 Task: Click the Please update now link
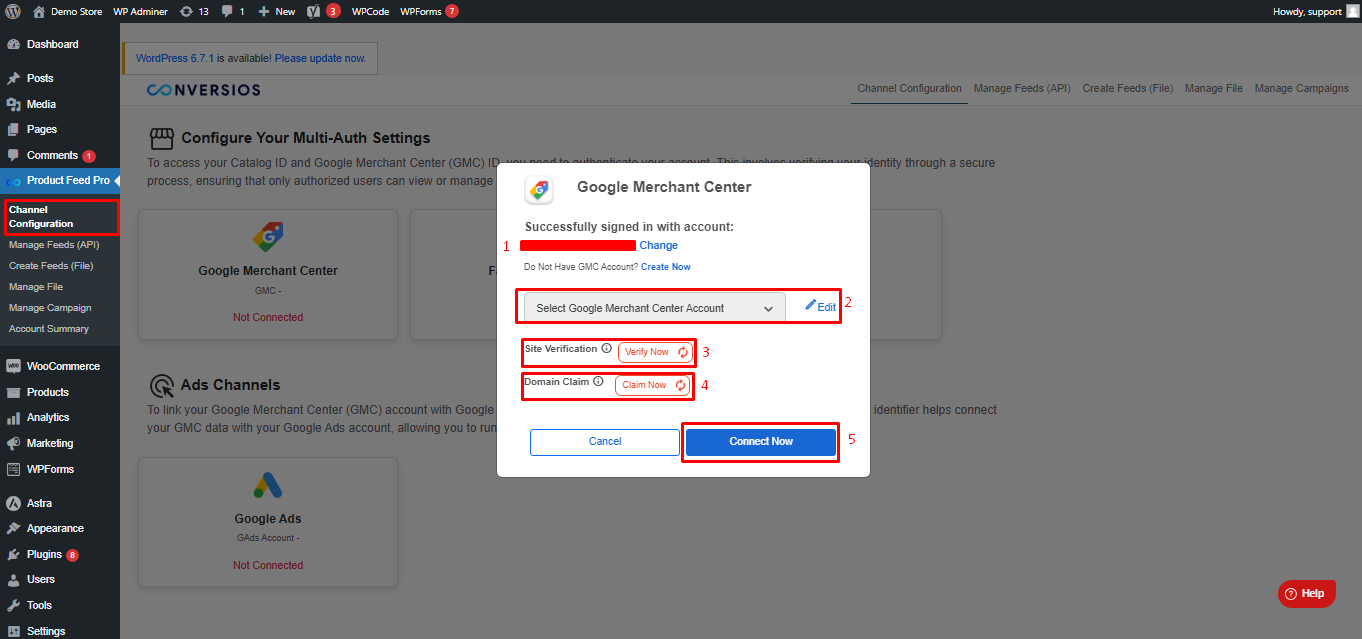320,58
